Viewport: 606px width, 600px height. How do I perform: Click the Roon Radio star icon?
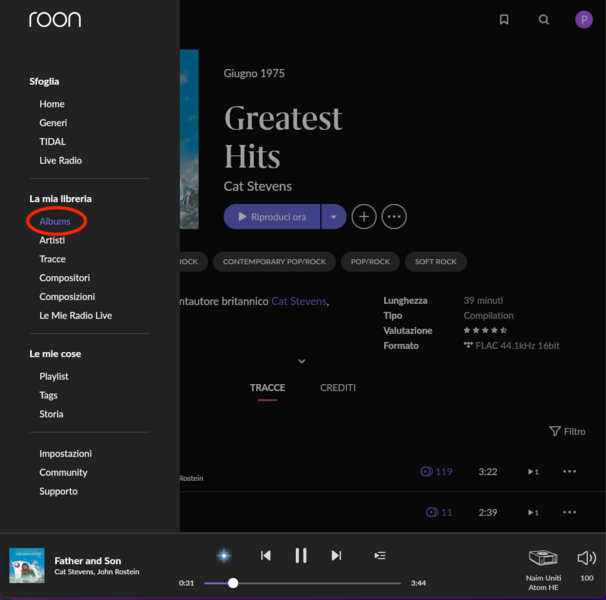click(x=224, y=555)
